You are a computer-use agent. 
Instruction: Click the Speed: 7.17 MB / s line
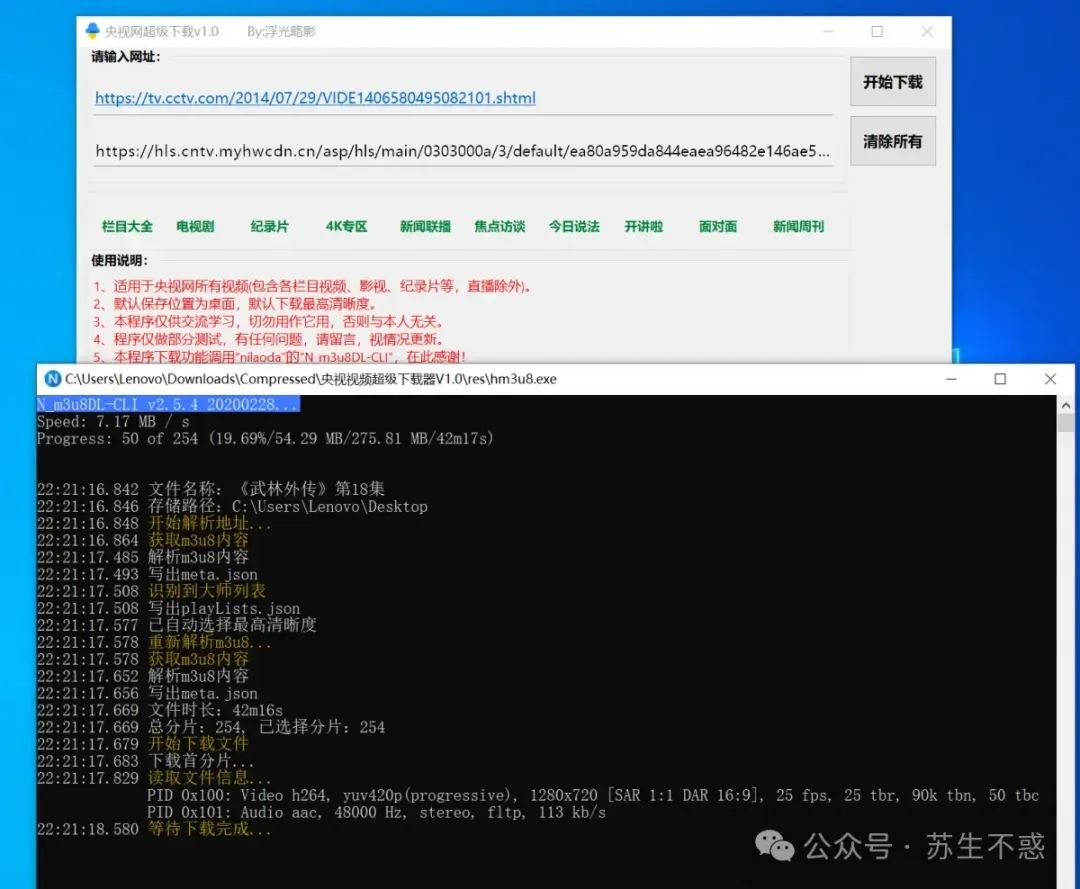113,421
